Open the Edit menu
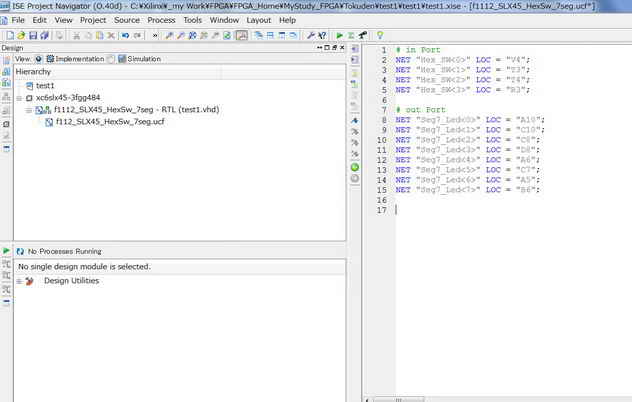 pos(40,20)
